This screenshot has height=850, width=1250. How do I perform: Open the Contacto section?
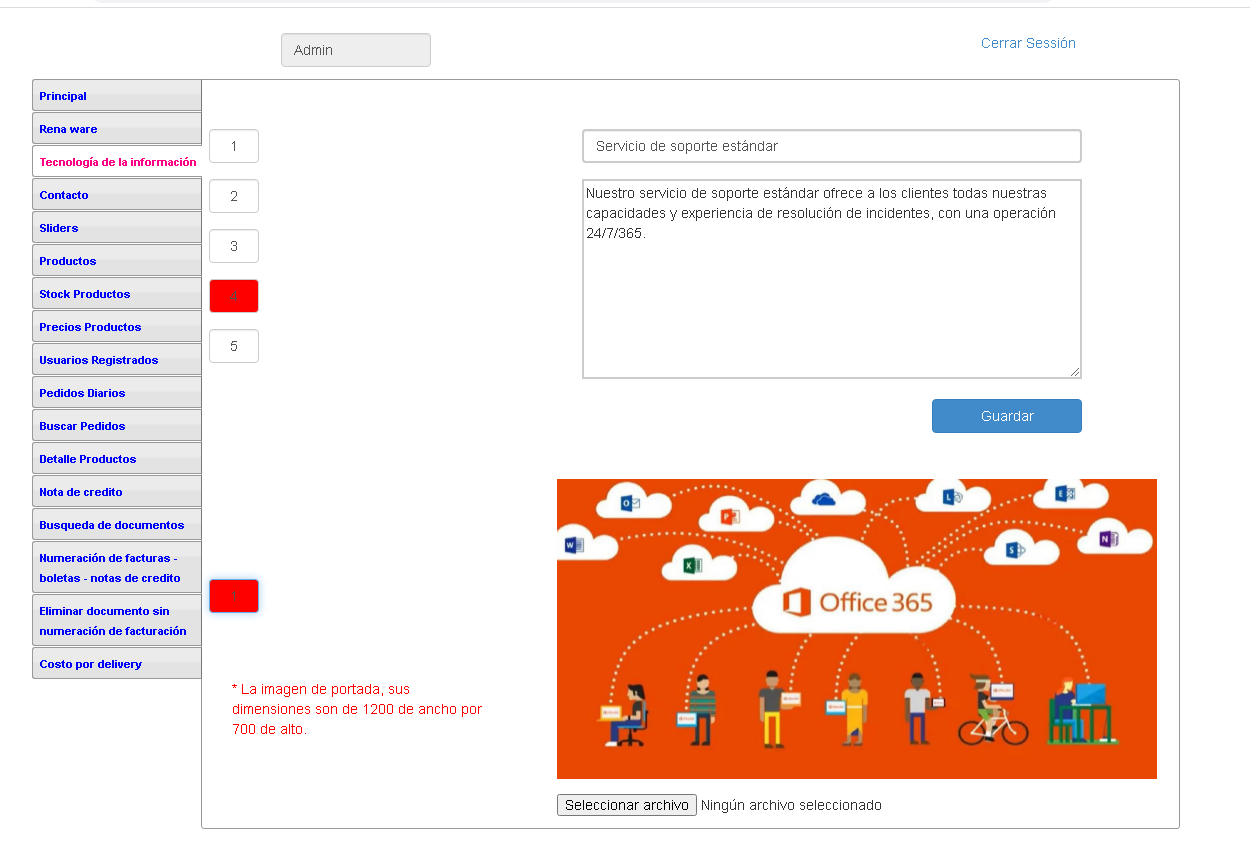(x=116, y=195)
